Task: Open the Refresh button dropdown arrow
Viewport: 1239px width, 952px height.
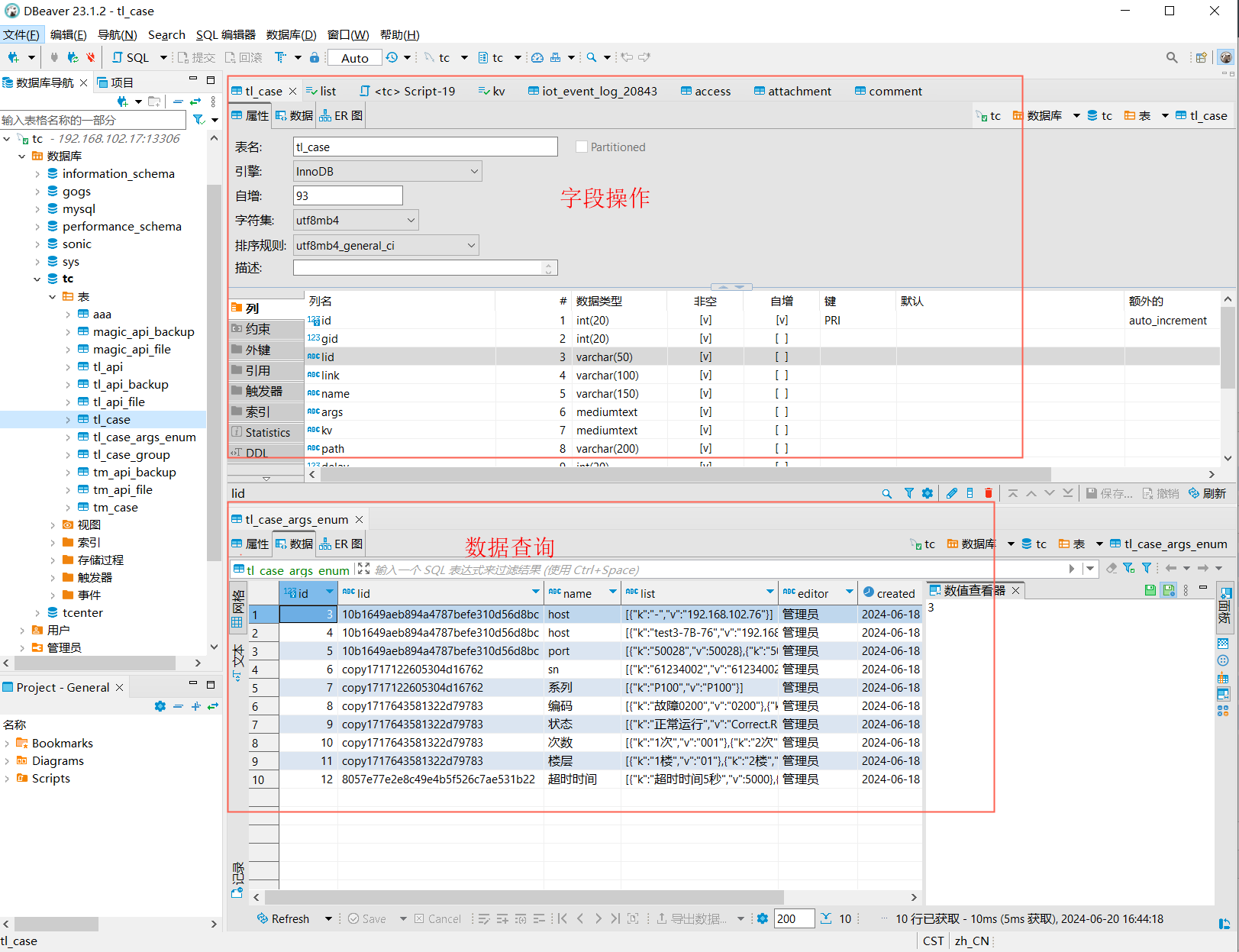Action: [x=328, y=919]
